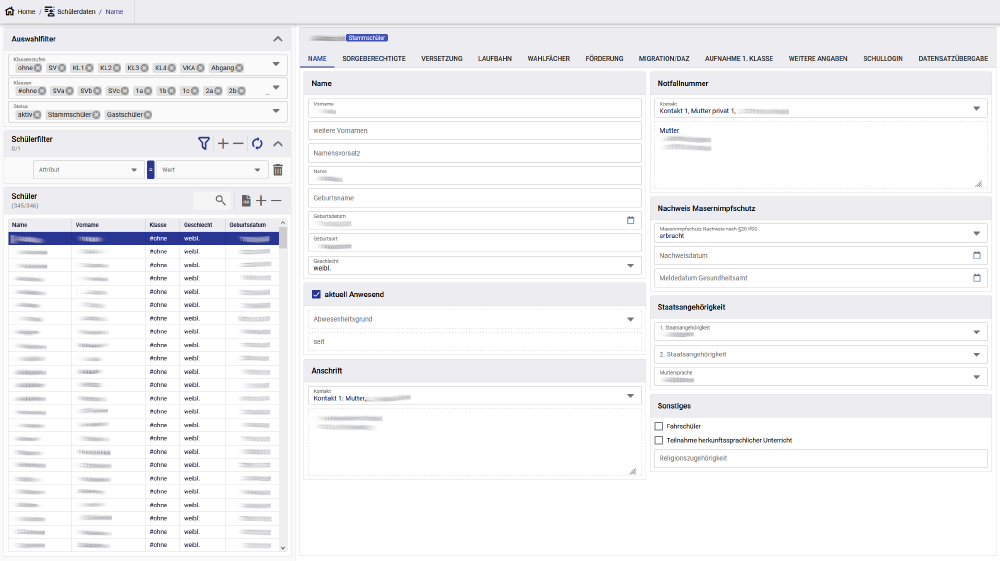This screenshot has width=1000, height=561.
Task: Uncheck the aktuell Anwesend checkbox
Action: tap(316, 294)
